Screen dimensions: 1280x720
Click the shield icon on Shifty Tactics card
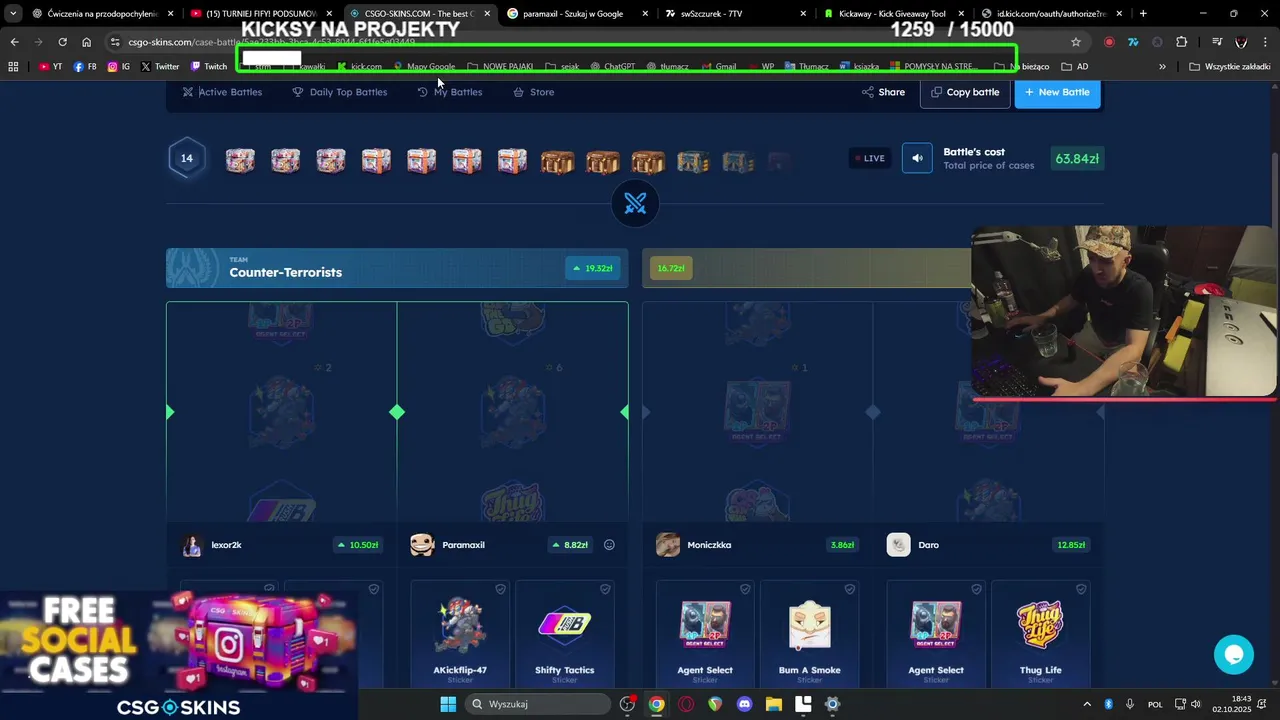tap(604, 590)
